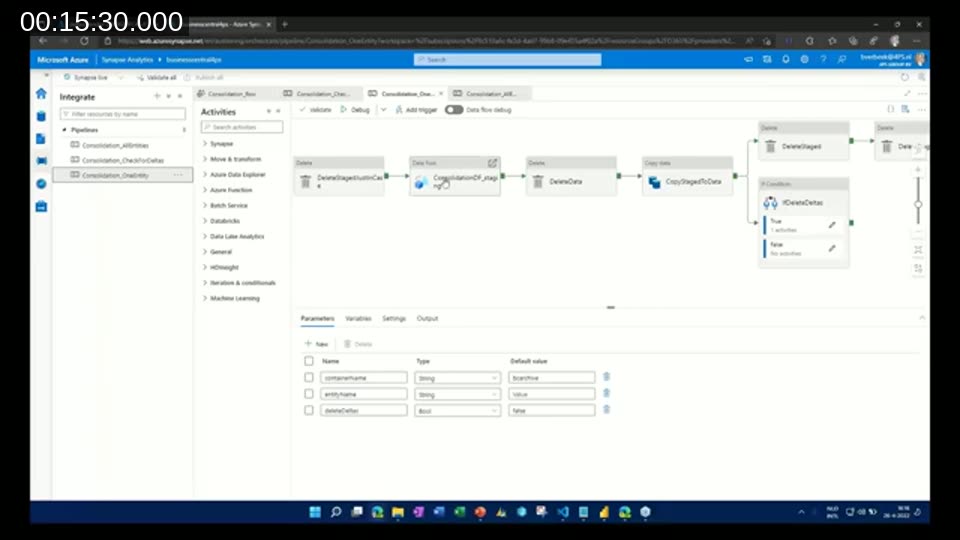Click the canvas zoom slider handle
This screenshot has width=960, height=540.
[918, 204]
